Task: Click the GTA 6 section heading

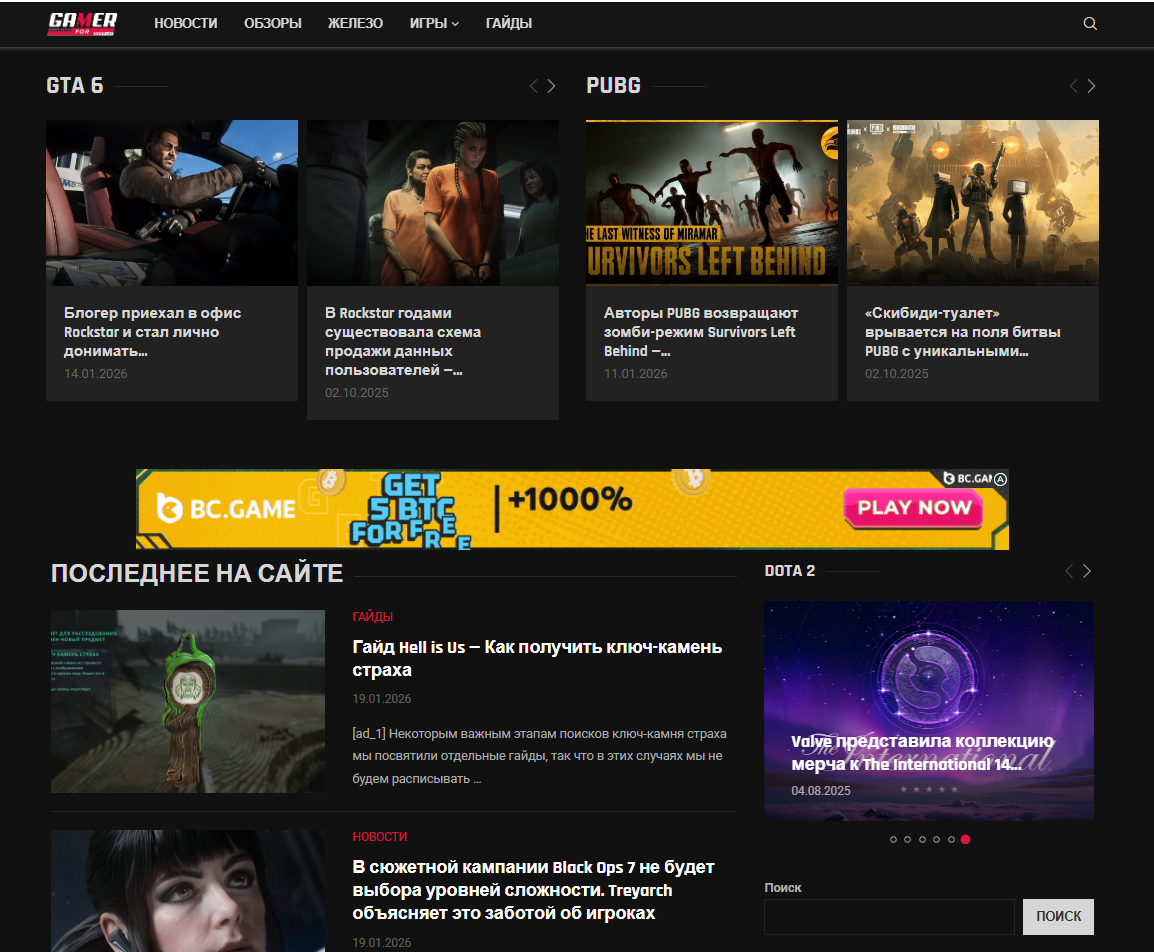Action: 74,85
